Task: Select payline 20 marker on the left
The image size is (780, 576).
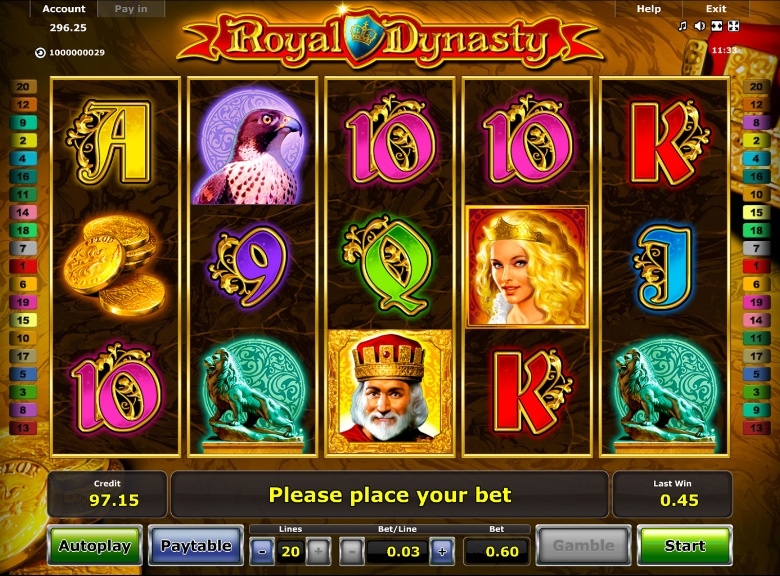Action: [23, 87]
